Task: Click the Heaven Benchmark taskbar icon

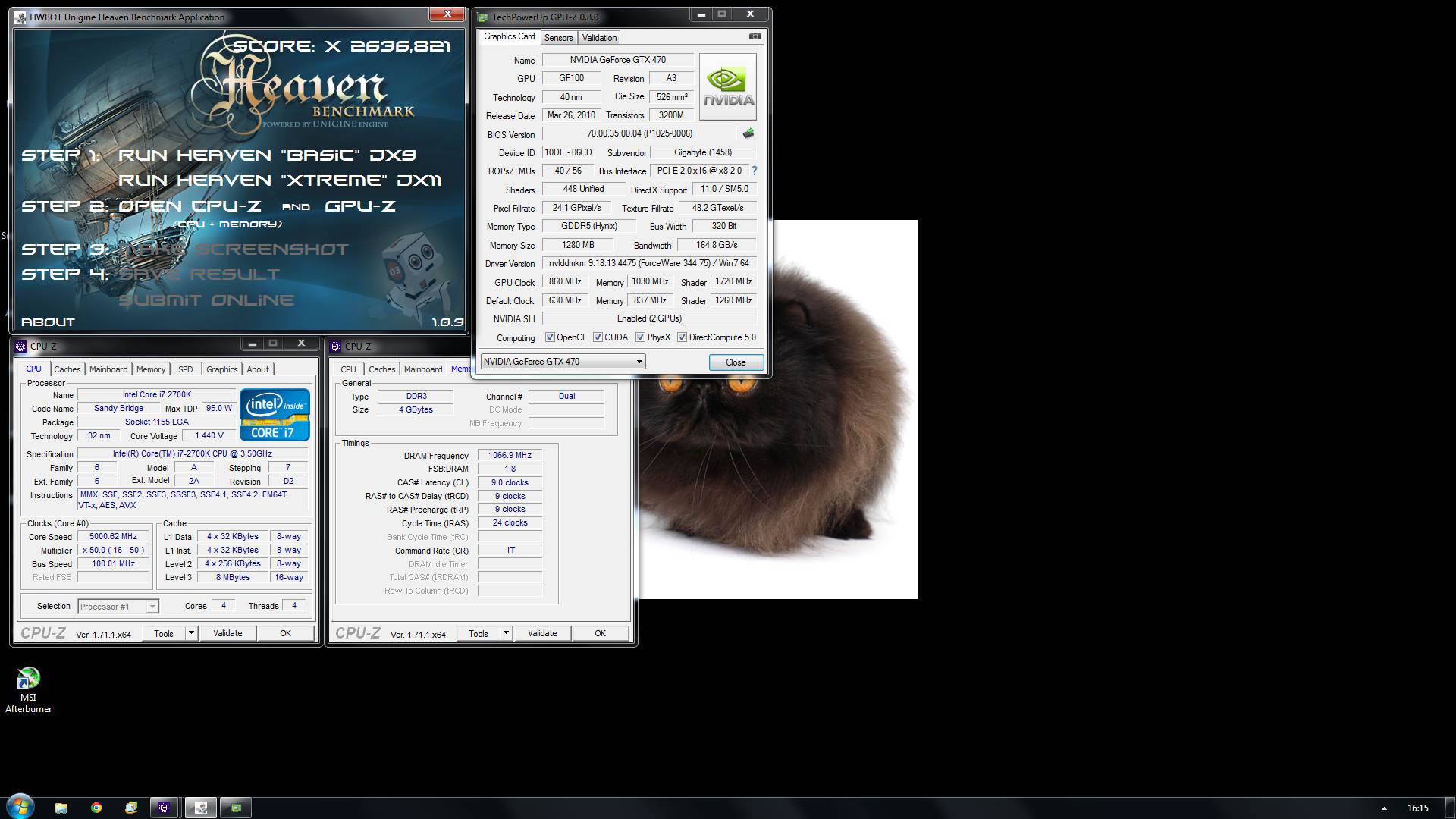Action: pos(201,808)
